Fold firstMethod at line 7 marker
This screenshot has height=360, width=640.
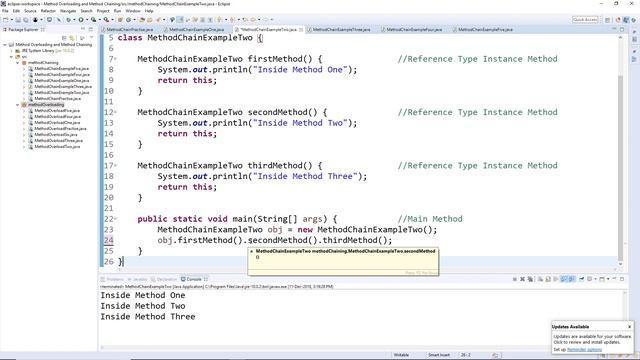click(x=116, y=59)
